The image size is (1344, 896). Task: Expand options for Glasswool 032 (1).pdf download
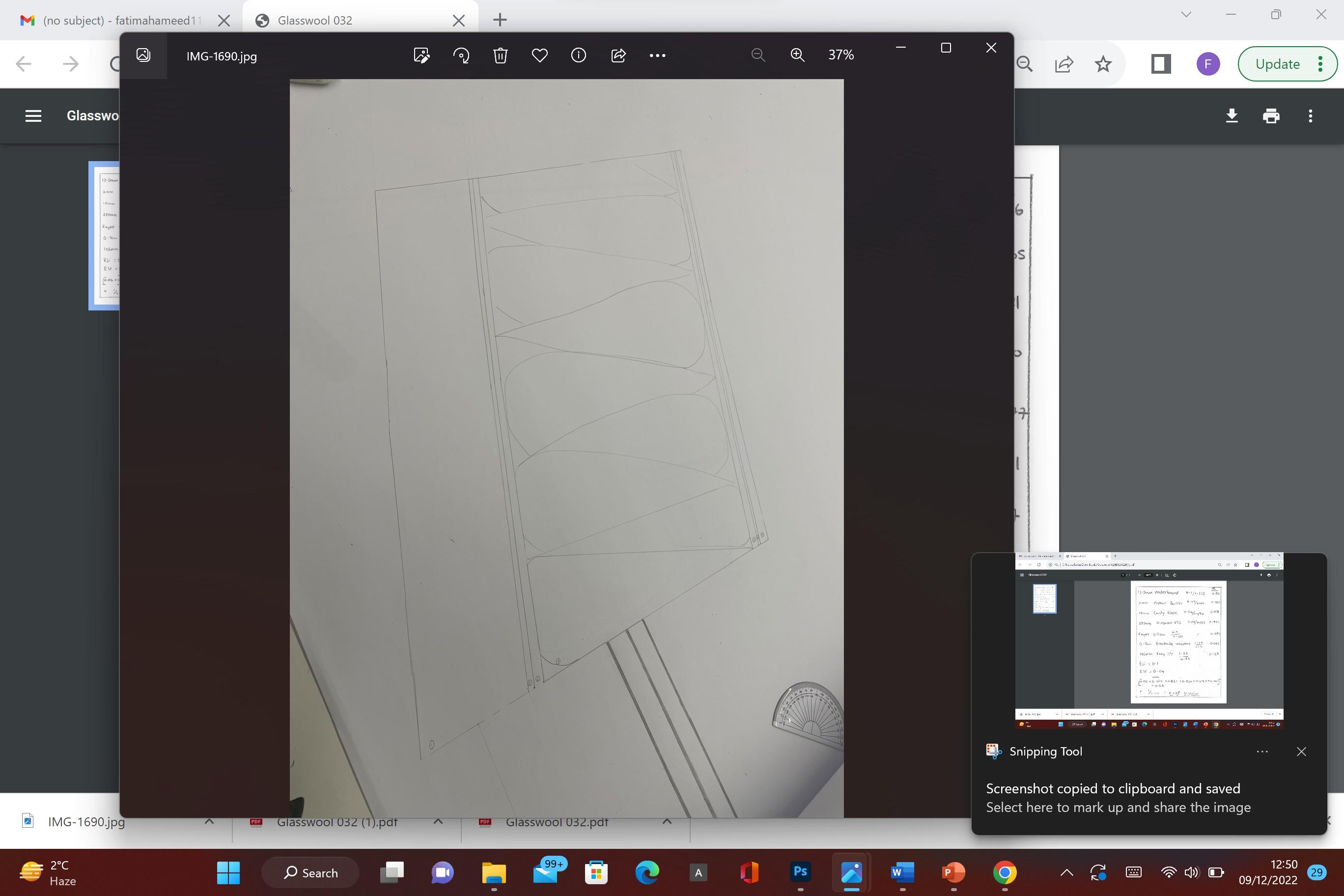[438, 822]
